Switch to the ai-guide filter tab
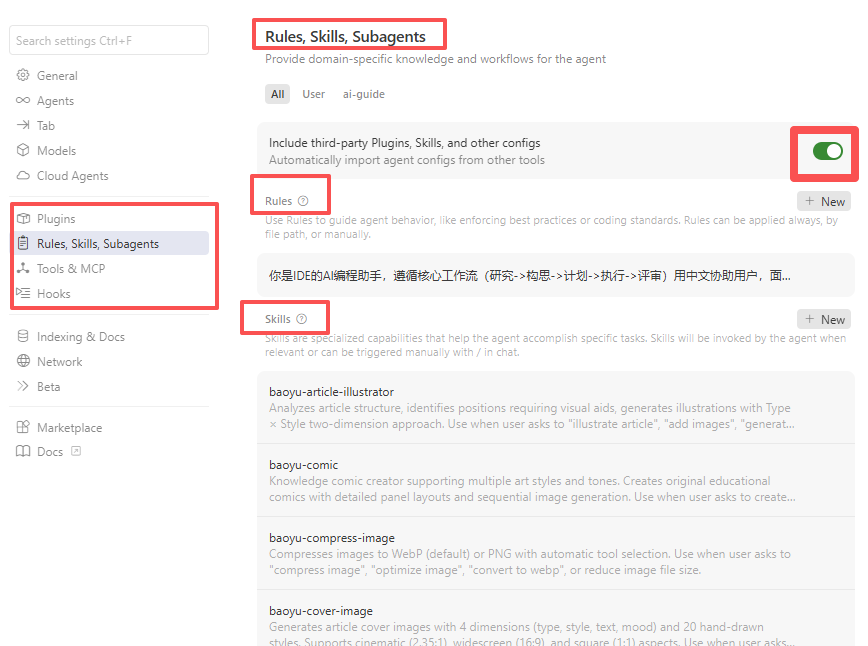This screenshot has width=868, height=646. [x=364, y=94]
